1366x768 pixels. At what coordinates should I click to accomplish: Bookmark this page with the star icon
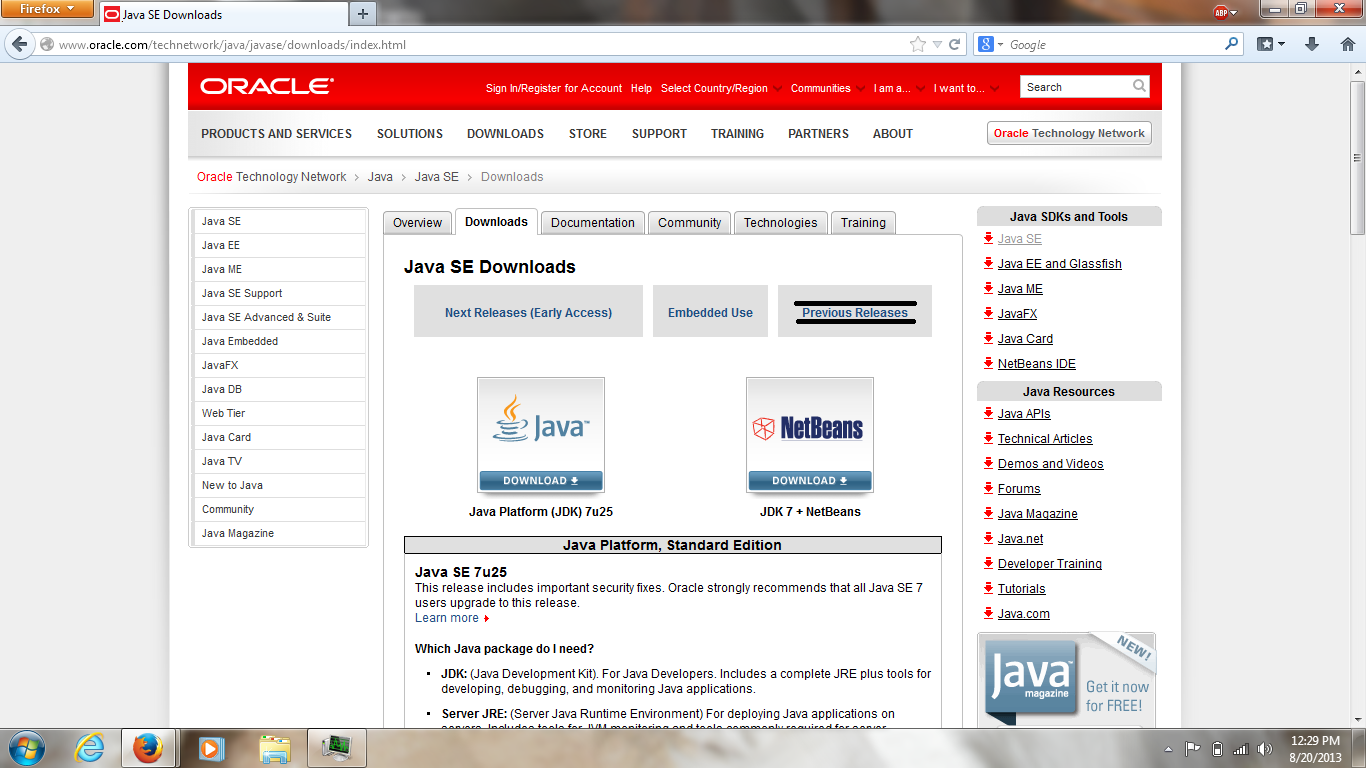click(x=917, y=44)
